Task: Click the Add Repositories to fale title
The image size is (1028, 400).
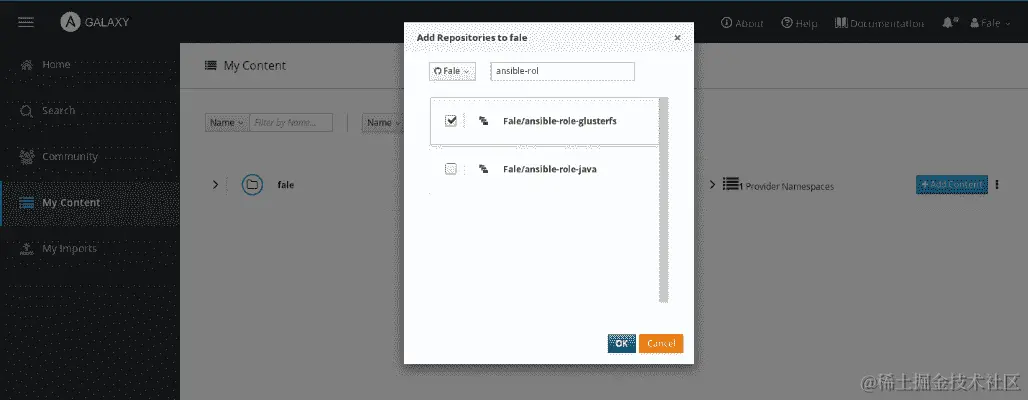Action: [472, 38]
